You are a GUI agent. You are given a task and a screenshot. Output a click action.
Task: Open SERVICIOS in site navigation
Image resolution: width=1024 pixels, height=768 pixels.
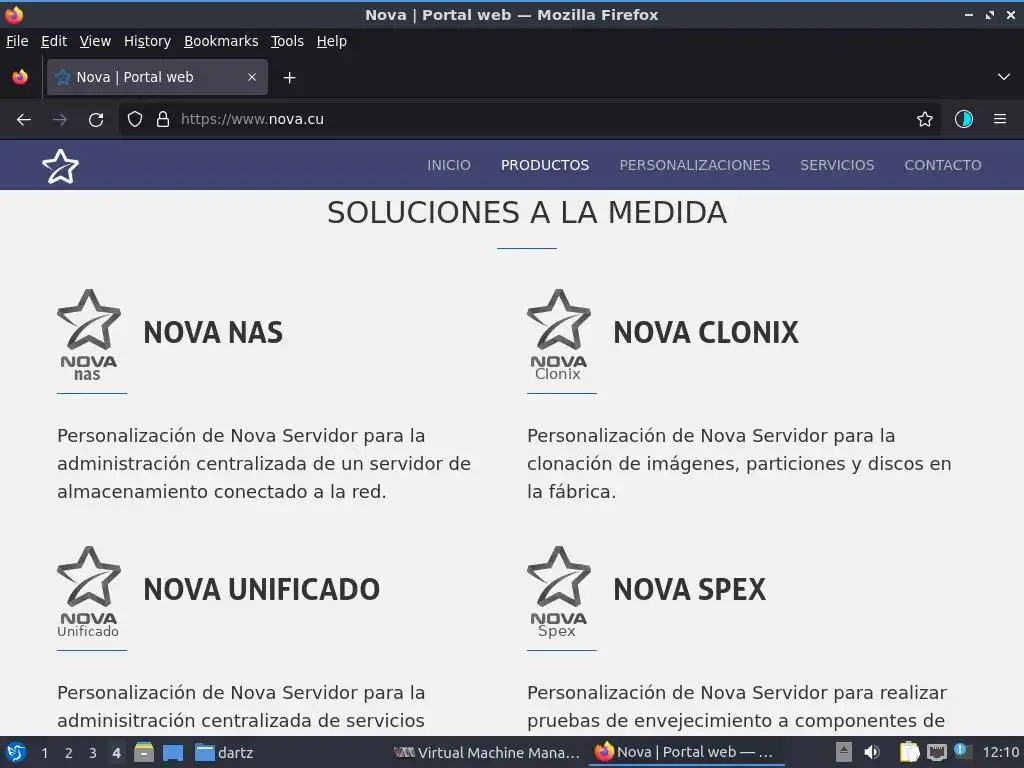point(837,165)
